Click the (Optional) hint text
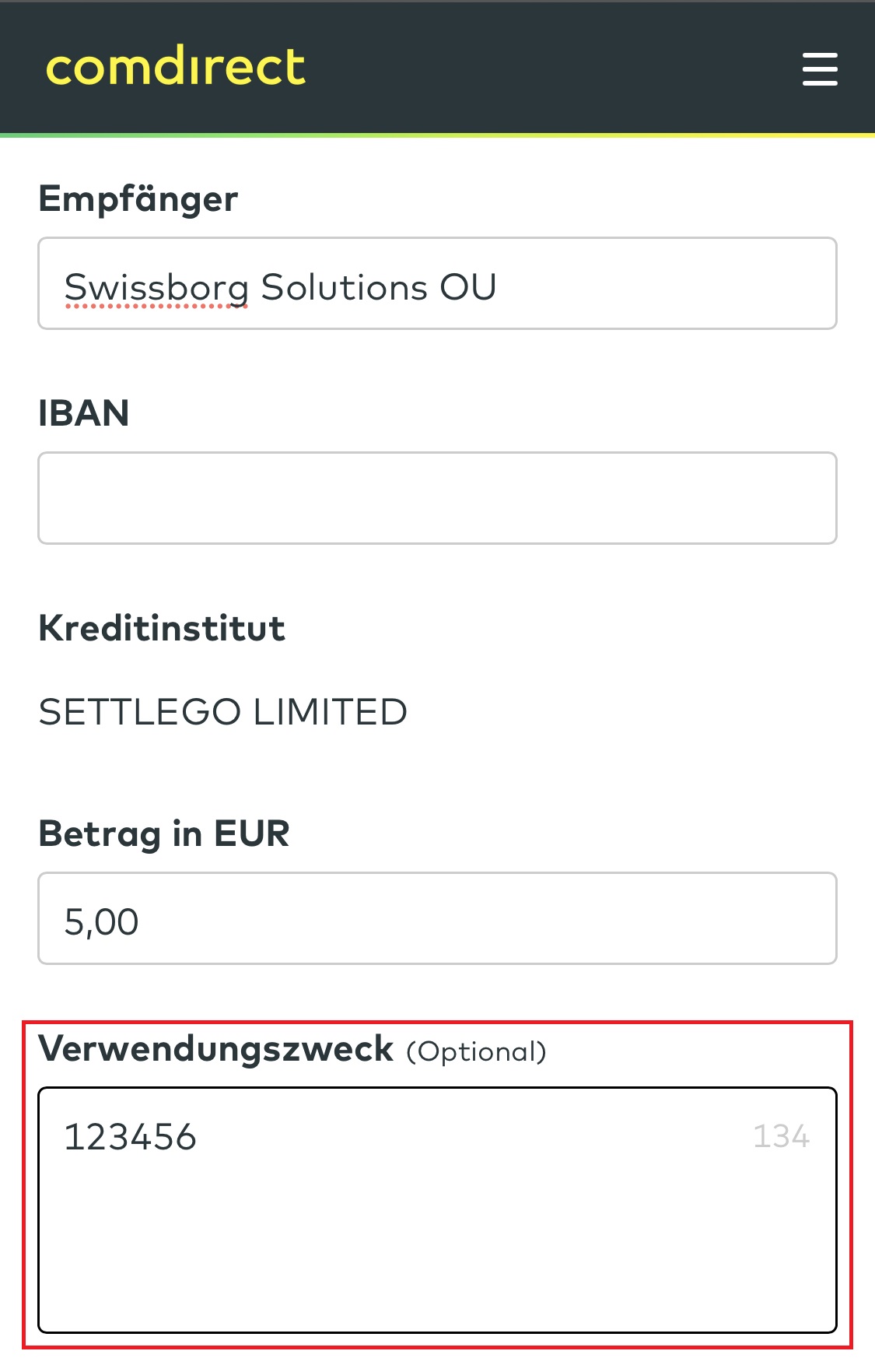Viewport: 875px width, 1372px height. click(475, 1051)
